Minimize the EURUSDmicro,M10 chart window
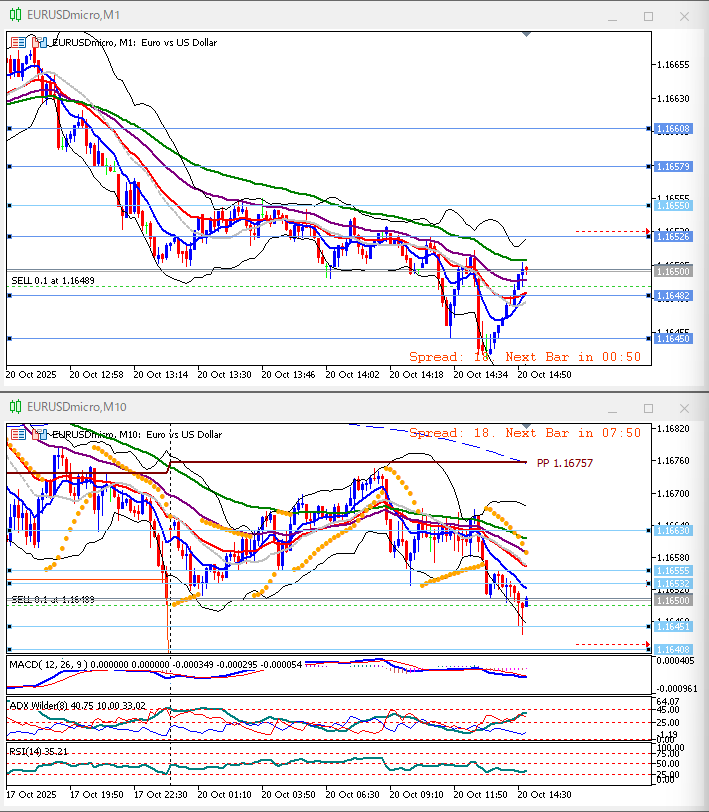709x812 pixels. coord(613,407)
